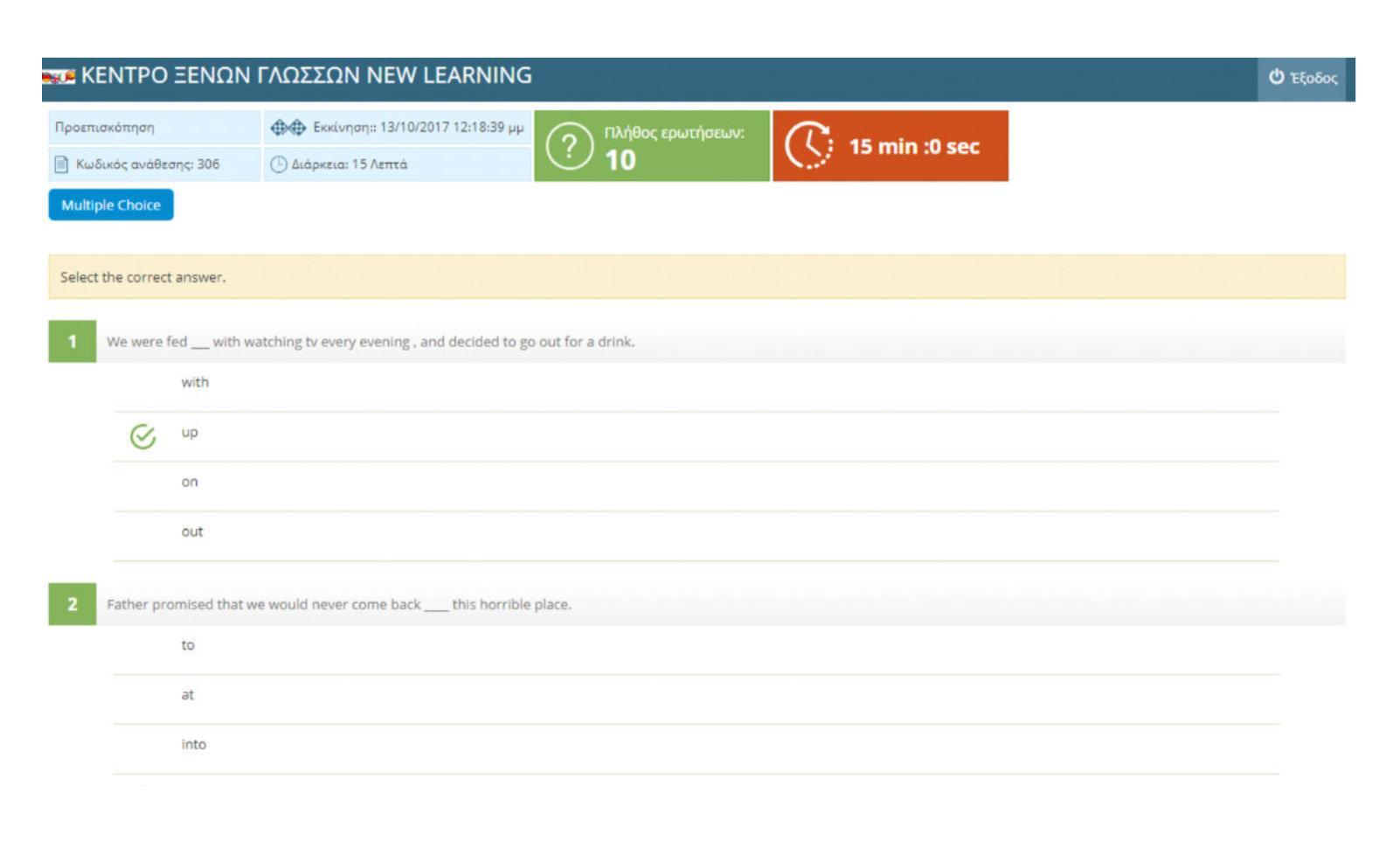1400x862 pixels.
Task: Pick answer 'into' for question 2
Action: click(x=194, y=746)
